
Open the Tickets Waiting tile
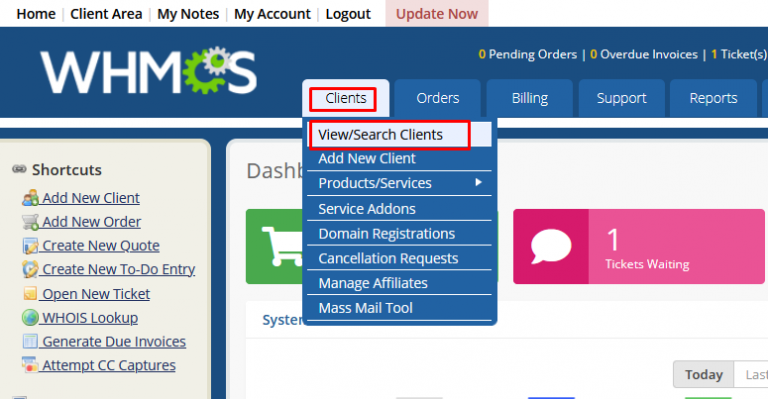click(639, 246)
